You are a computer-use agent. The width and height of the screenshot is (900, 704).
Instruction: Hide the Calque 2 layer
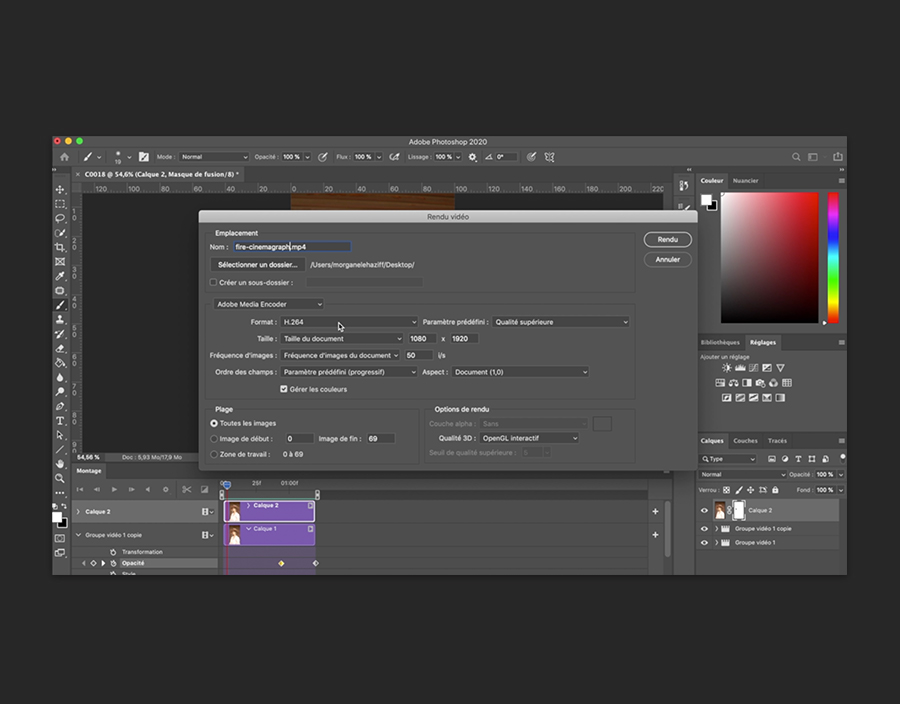tap(704, 511)
